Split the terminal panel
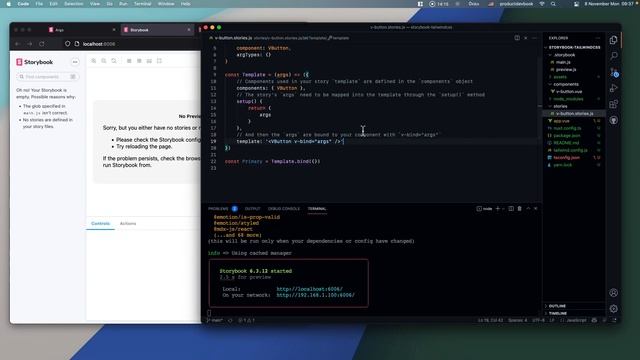The image size is (640, 360). tap(511, 209)
